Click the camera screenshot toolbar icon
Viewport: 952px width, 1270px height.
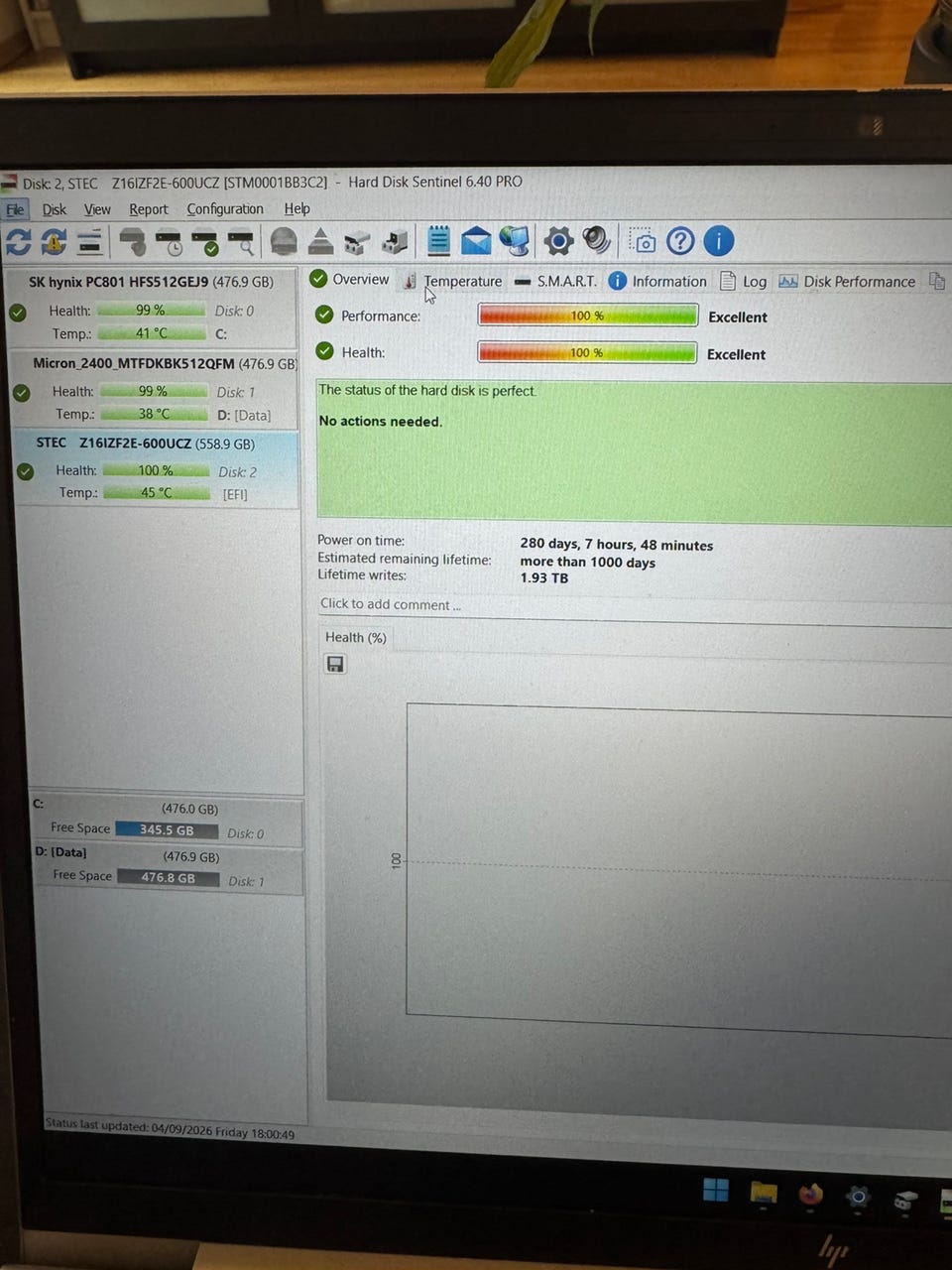(644, 241)
